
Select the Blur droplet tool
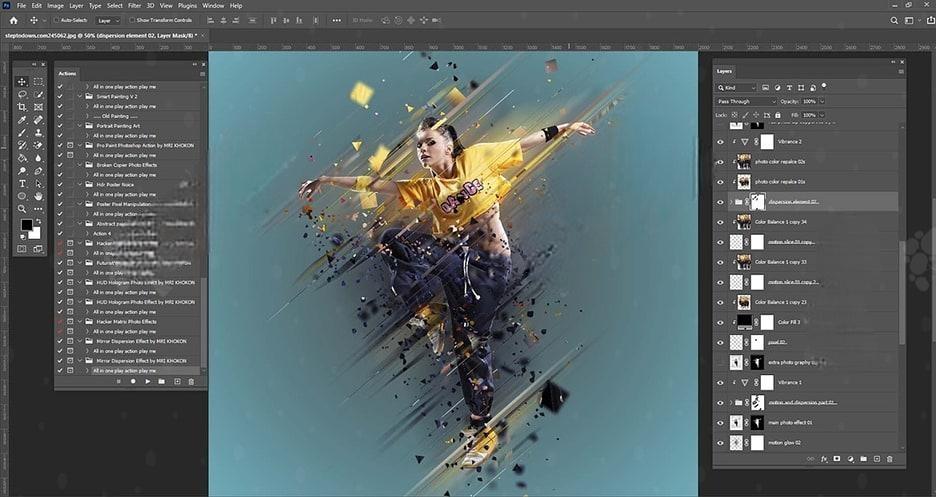tap(38, 159)
